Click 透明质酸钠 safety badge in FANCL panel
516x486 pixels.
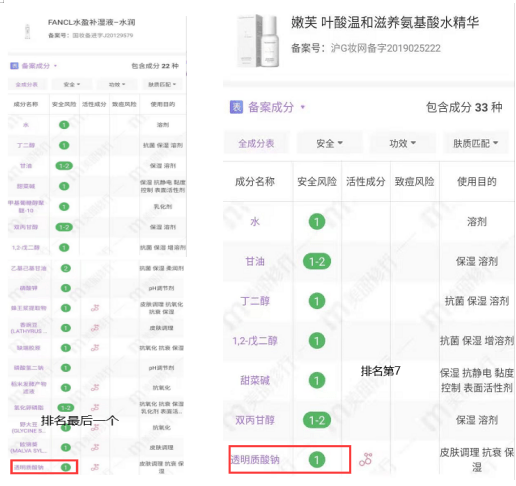tap(66, 467)
